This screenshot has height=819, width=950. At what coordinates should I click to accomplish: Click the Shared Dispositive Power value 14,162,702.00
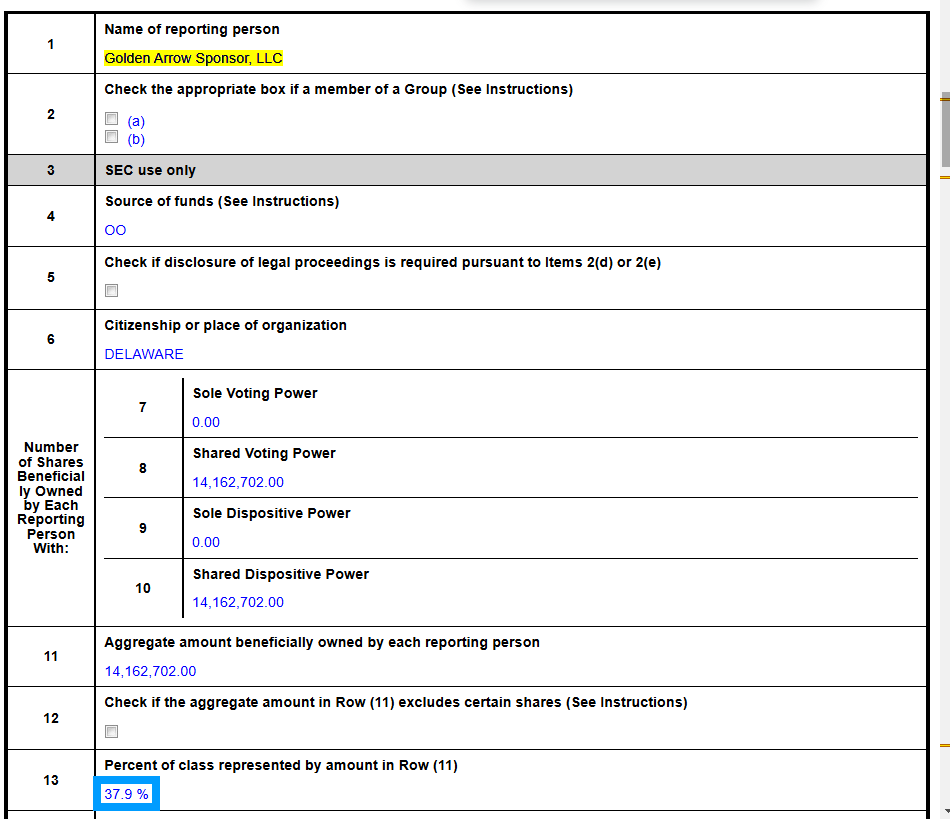tap(238, 602)
